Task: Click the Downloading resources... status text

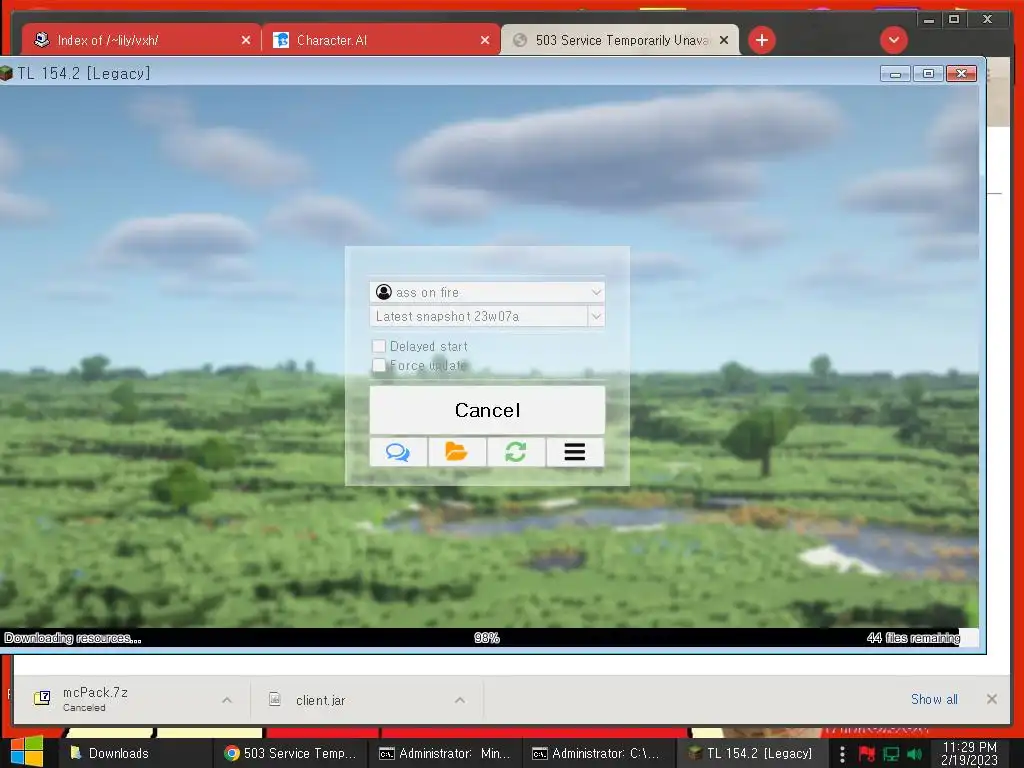Action: 72,638
